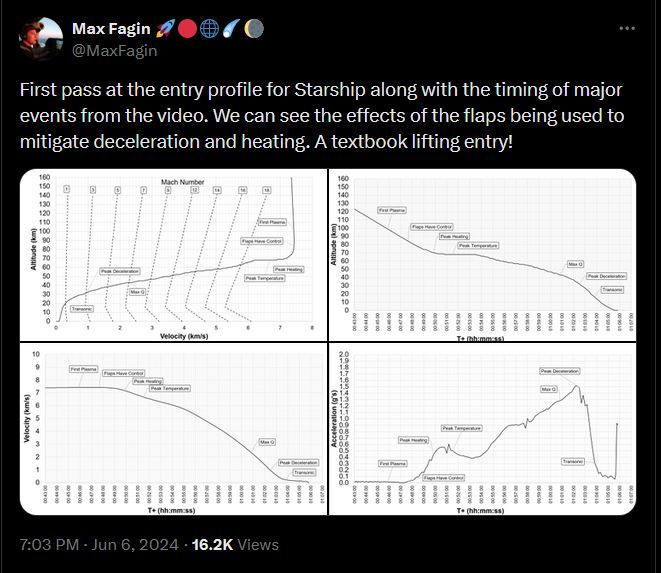The width and height of the screenshot is (661, 573).
Task: View the 16.2K Views count
Action: (x=236, y=545)
